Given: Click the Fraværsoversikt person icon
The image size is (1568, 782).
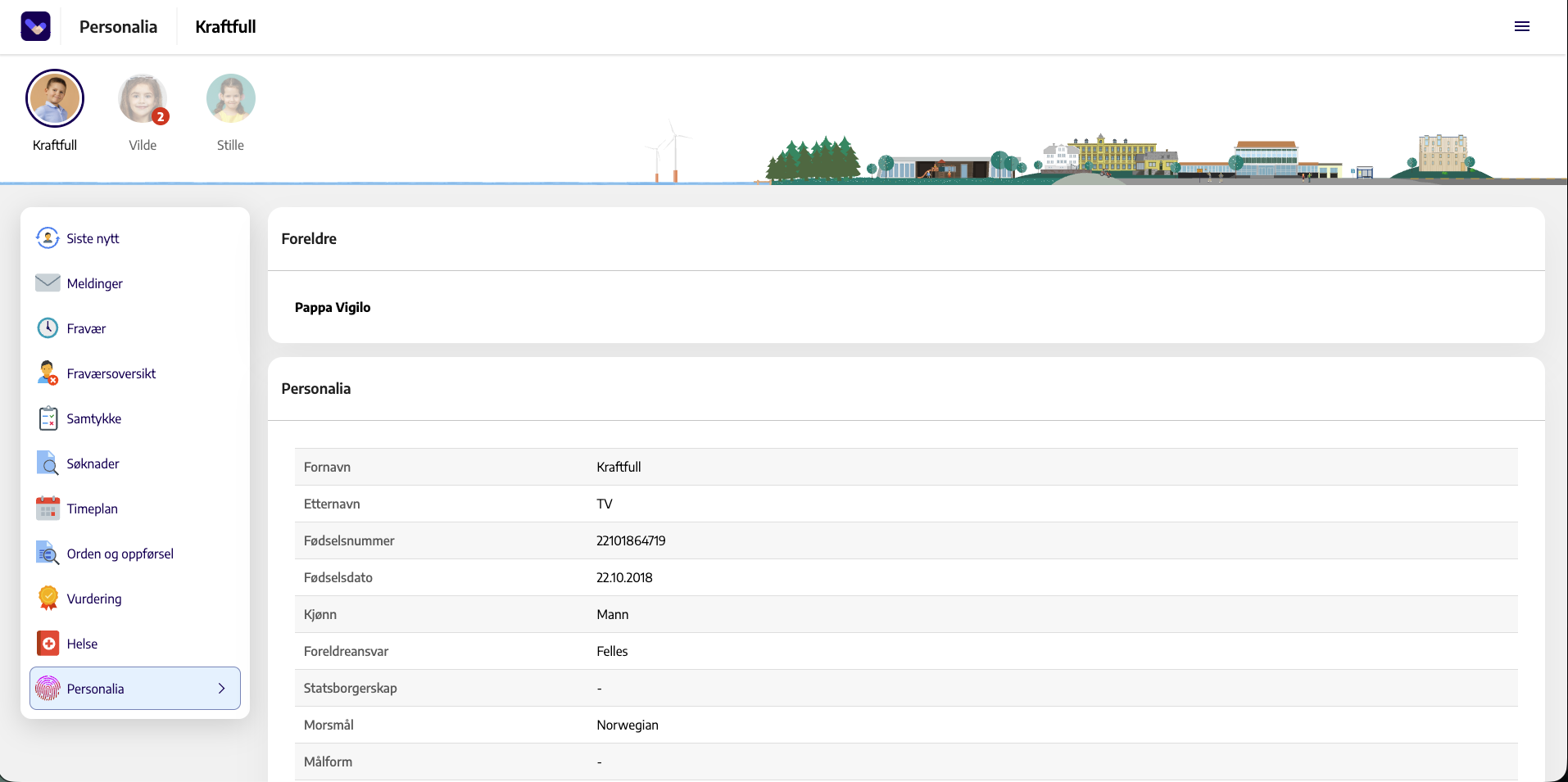Looking at the screenshot, I should pos(48,373).
